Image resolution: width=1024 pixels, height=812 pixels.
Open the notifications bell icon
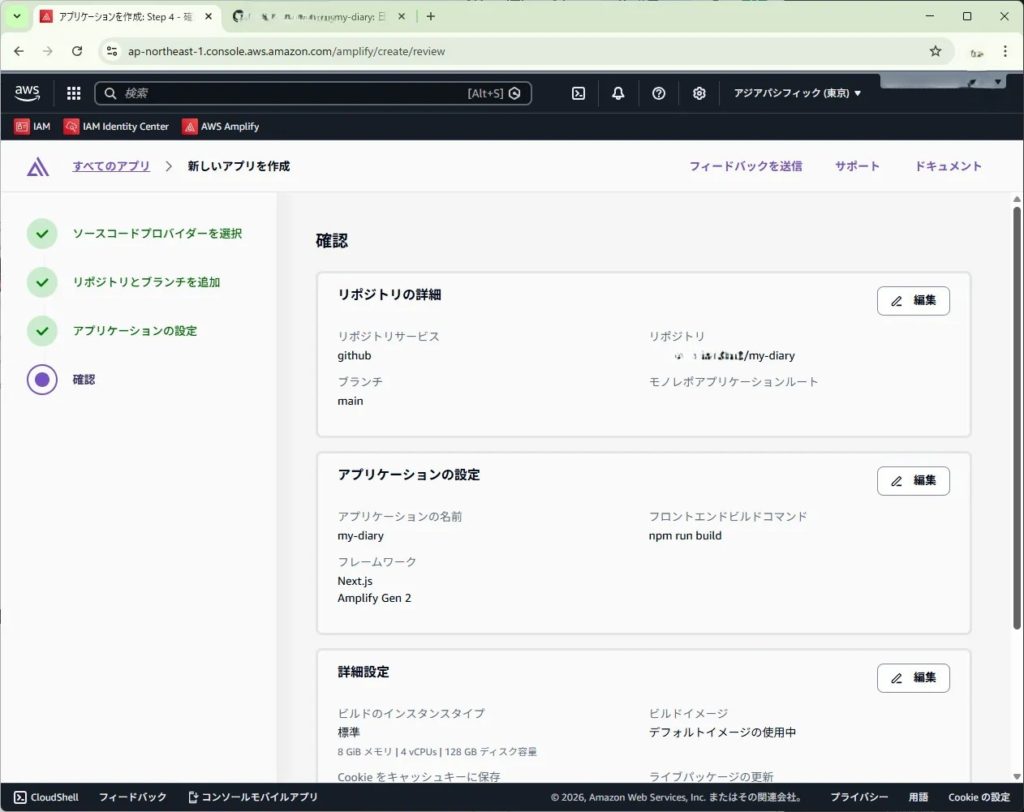[x=618, y=93]
